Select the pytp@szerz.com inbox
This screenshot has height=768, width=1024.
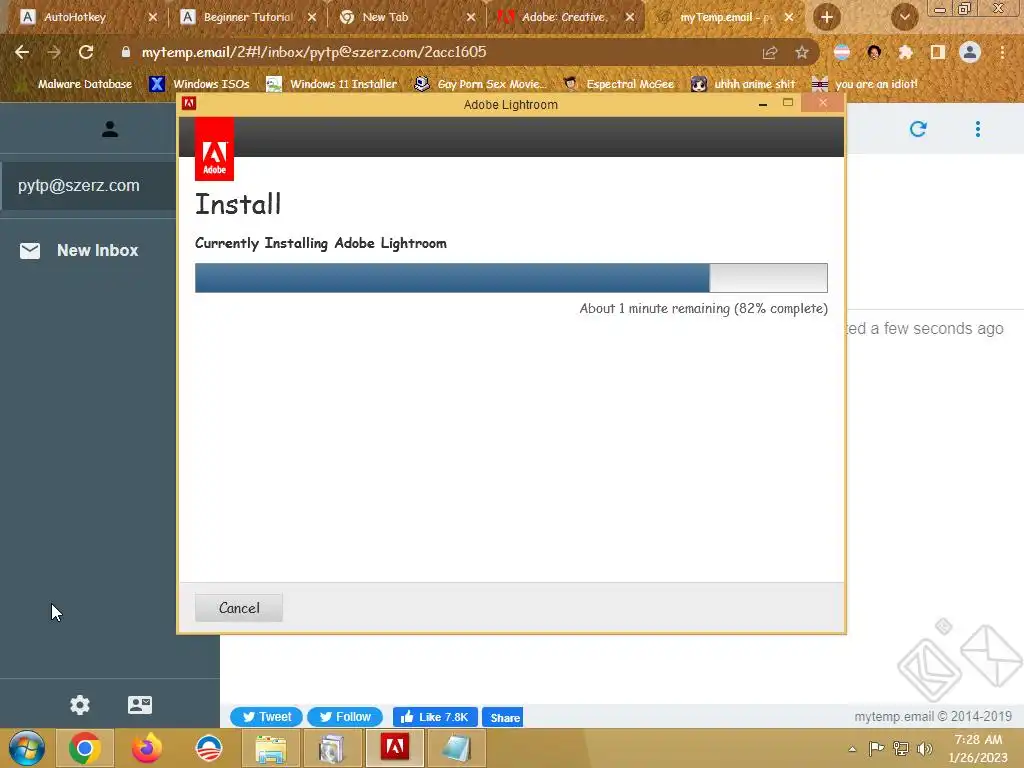click(88, 185)
